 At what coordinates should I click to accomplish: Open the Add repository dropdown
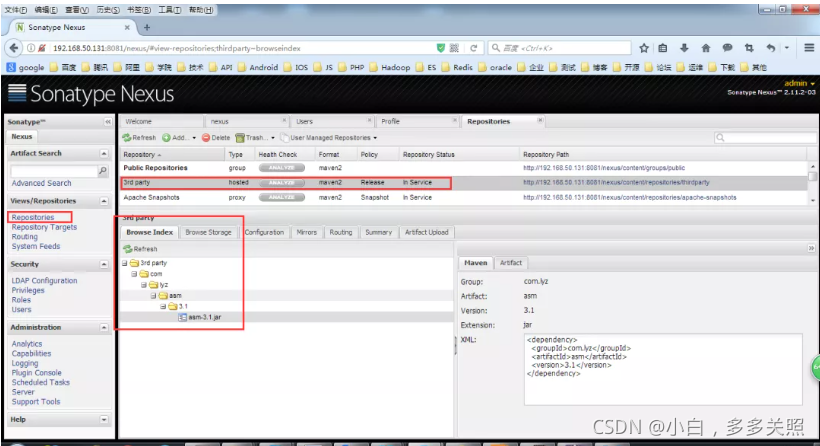[179, 138]
